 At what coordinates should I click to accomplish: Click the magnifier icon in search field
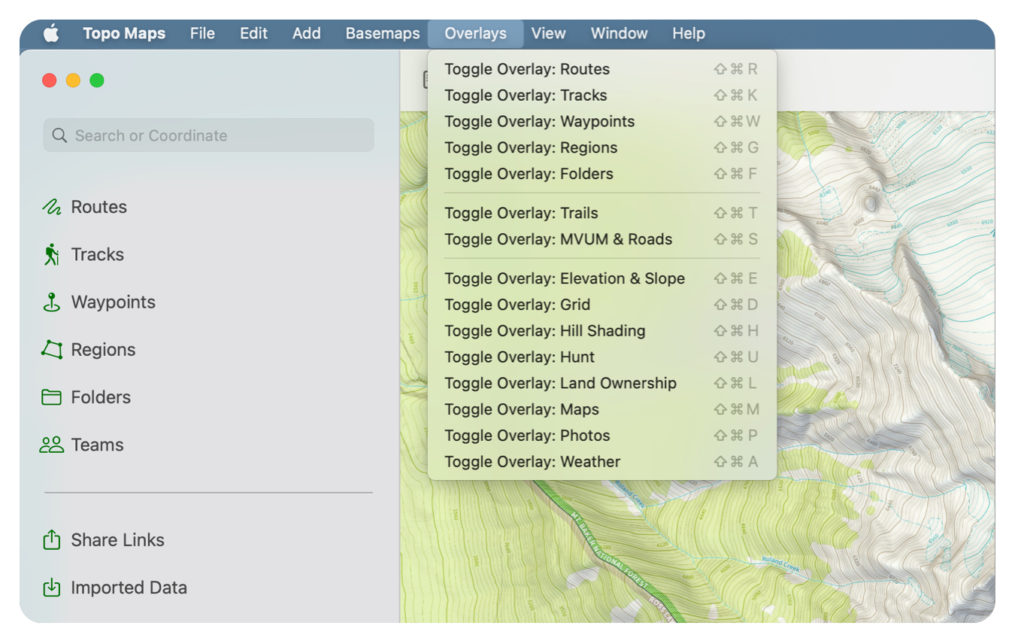[x=59, y=135]
